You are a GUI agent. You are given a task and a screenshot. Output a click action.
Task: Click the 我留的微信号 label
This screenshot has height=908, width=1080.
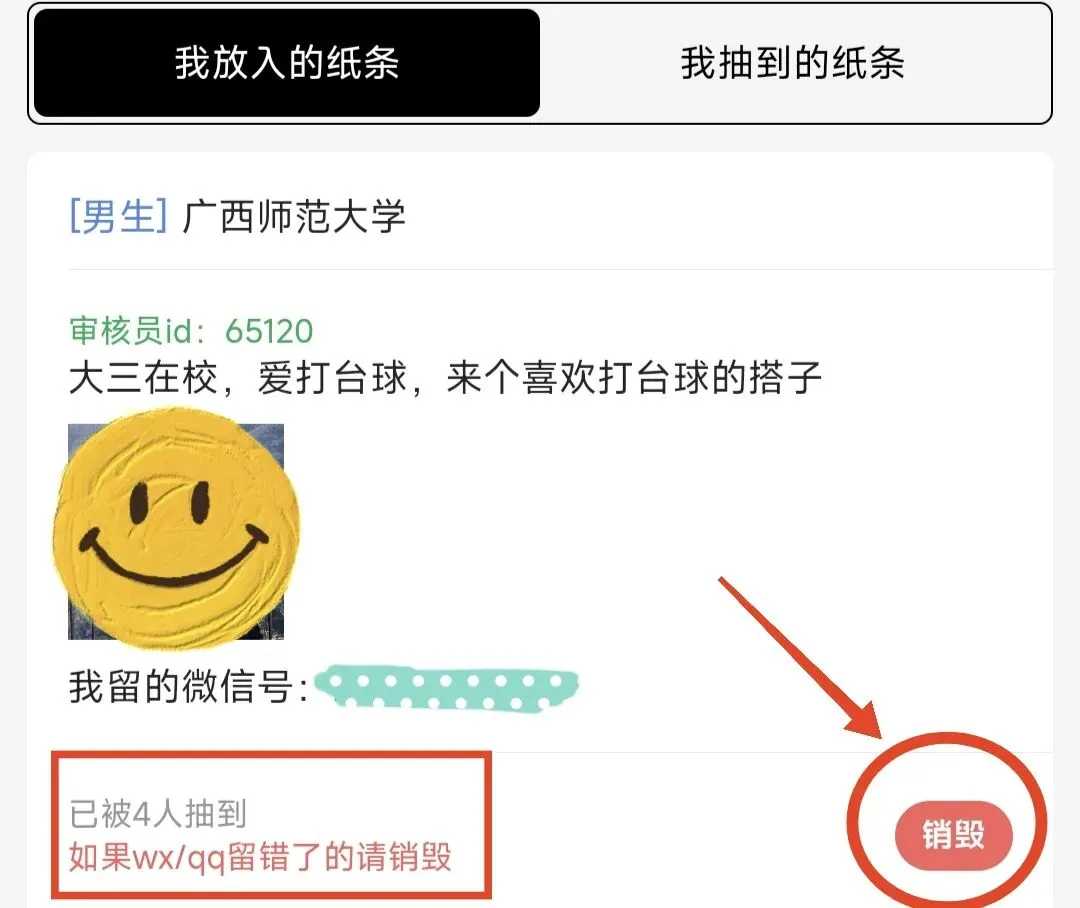188,687
